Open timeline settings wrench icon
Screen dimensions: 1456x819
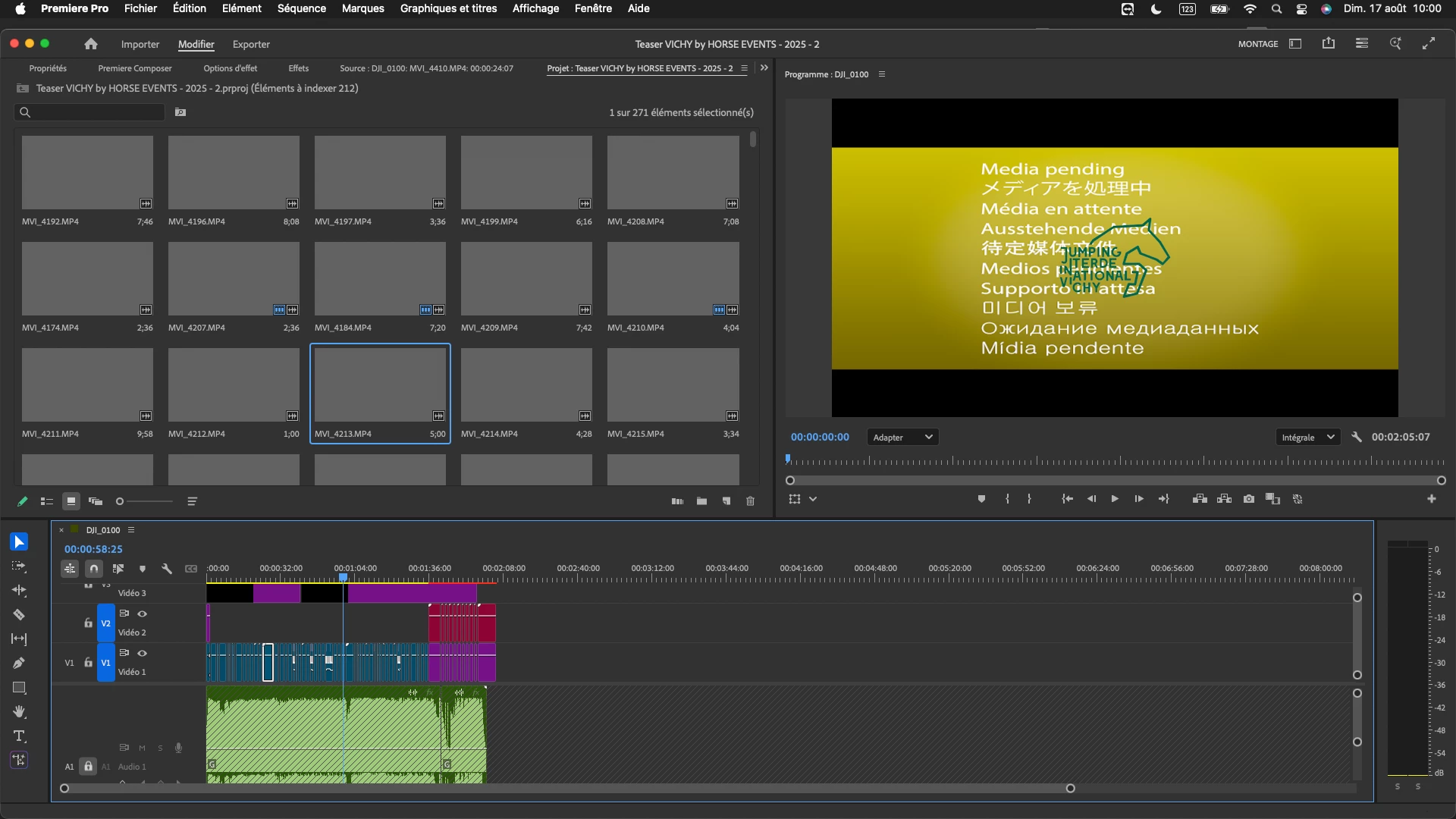coord(167,569)
